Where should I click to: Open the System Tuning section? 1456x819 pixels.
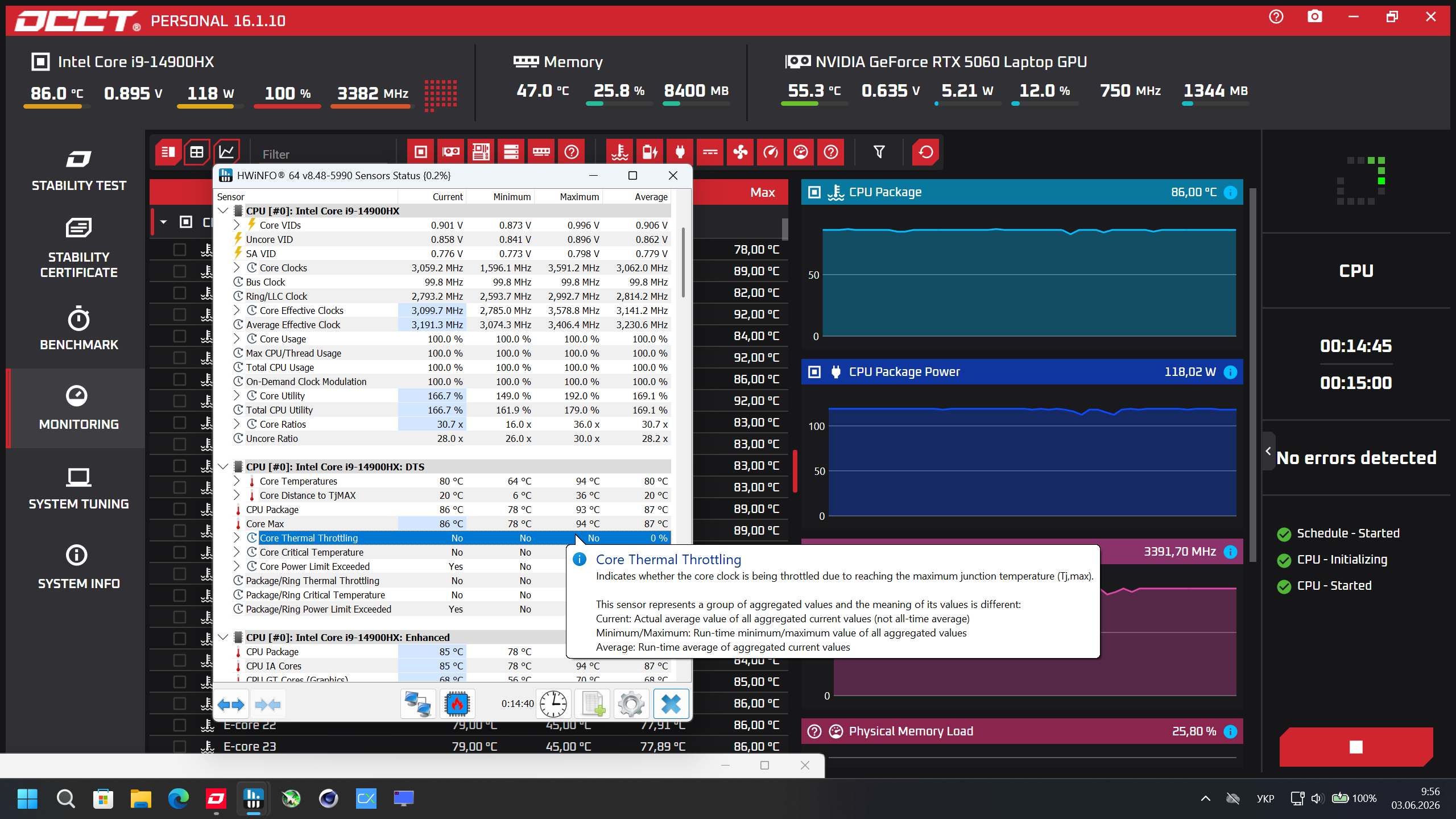(x=78, y=488)
